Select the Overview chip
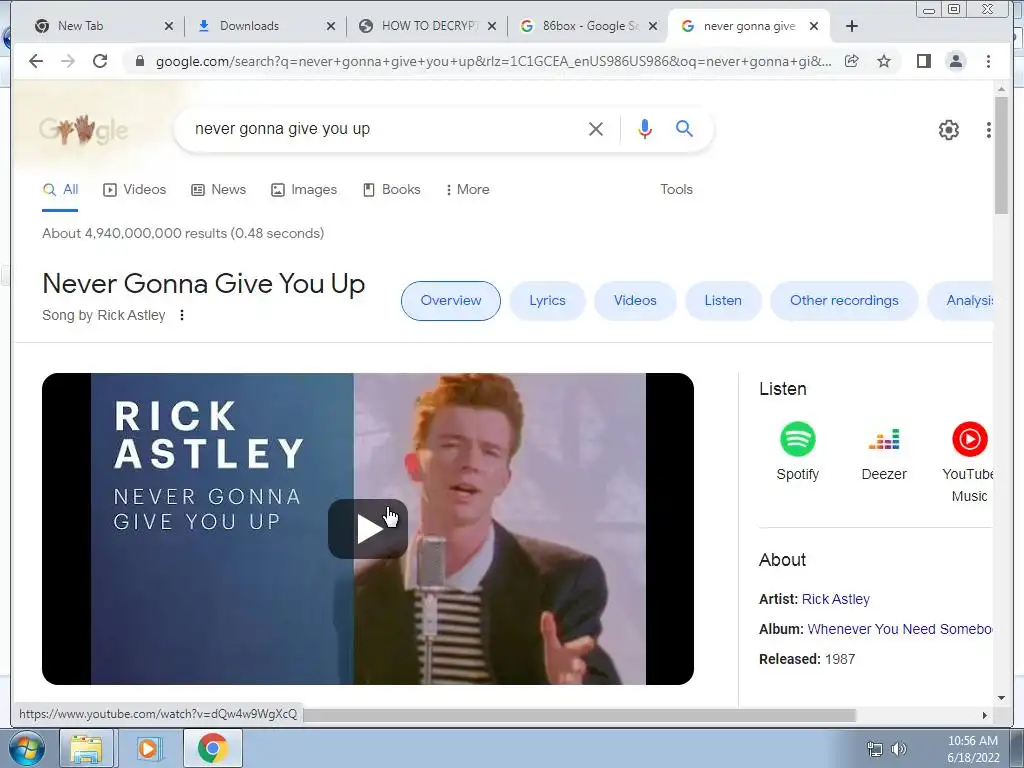This screenshot has width=1024, height=768. pyautogui.click(x=451, y=300)
